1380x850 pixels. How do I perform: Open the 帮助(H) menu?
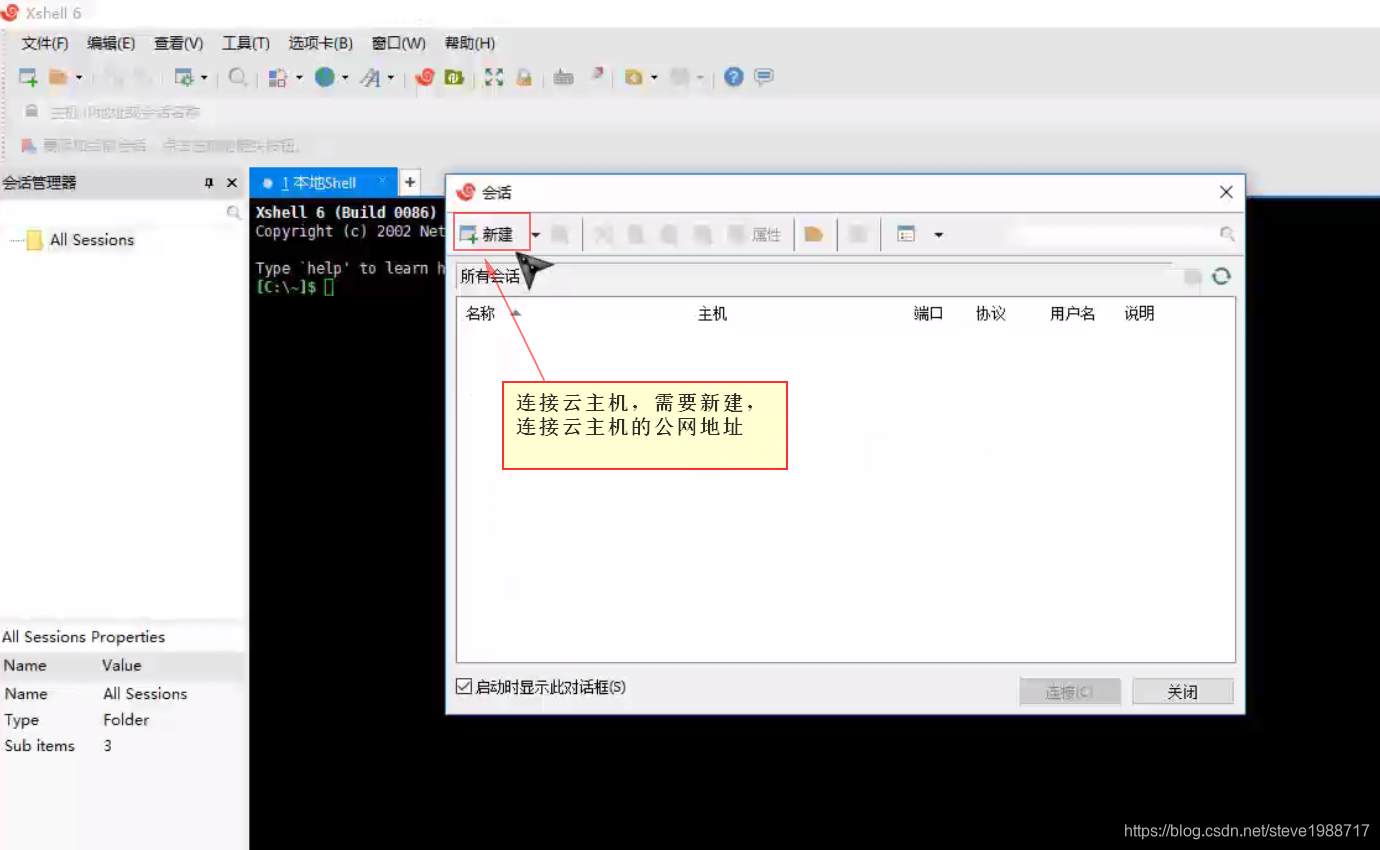[470, 43]
